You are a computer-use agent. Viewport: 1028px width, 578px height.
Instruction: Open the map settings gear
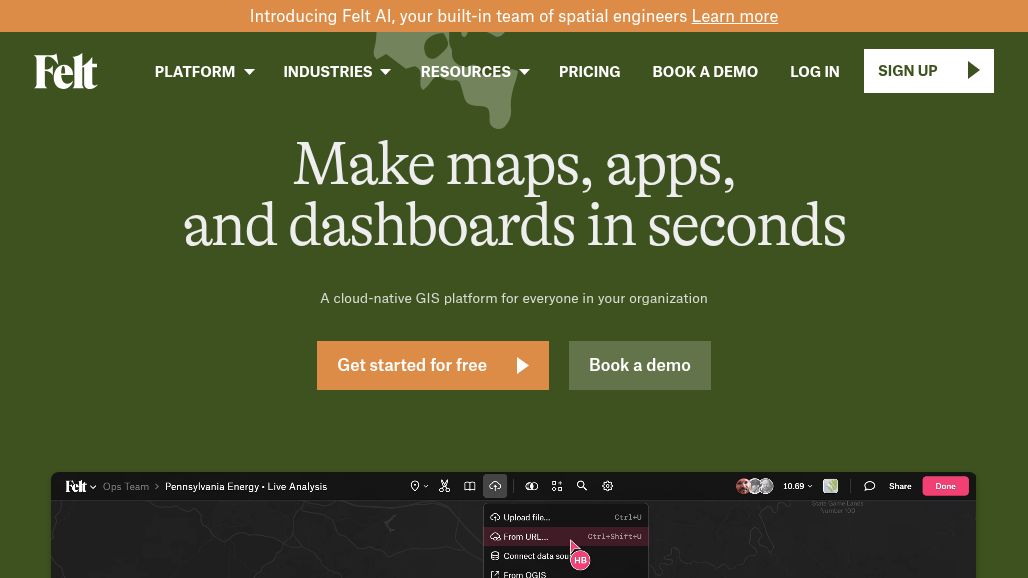tap(607, 486)
